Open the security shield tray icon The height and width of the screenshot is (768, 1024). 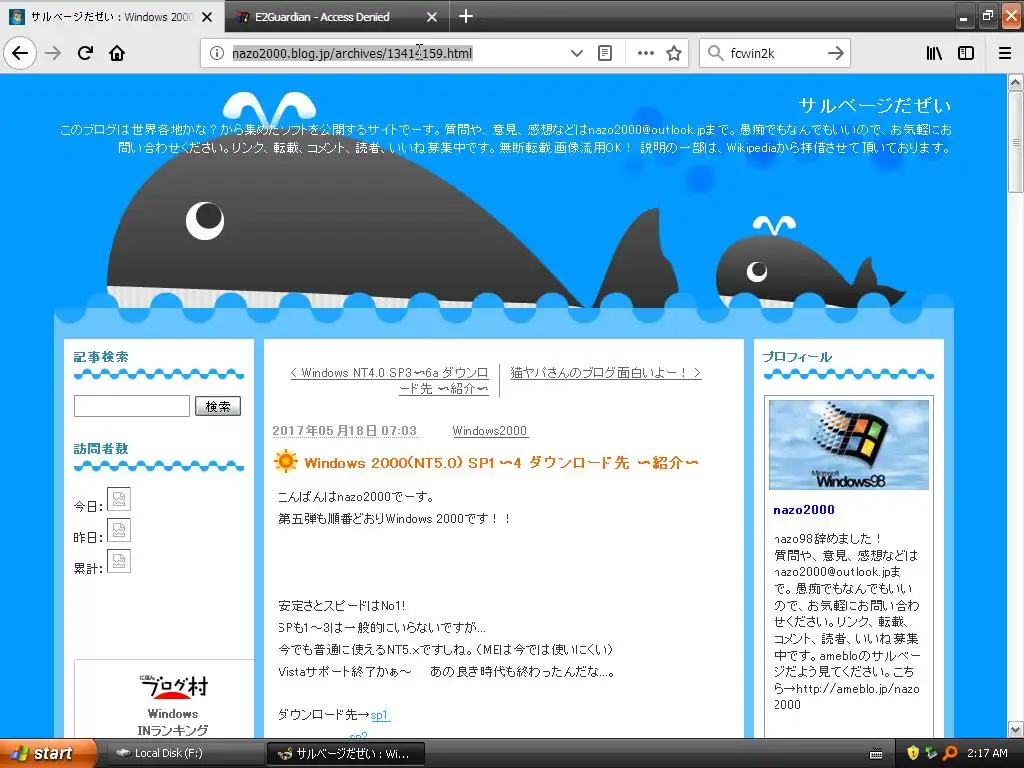[913, 753]
